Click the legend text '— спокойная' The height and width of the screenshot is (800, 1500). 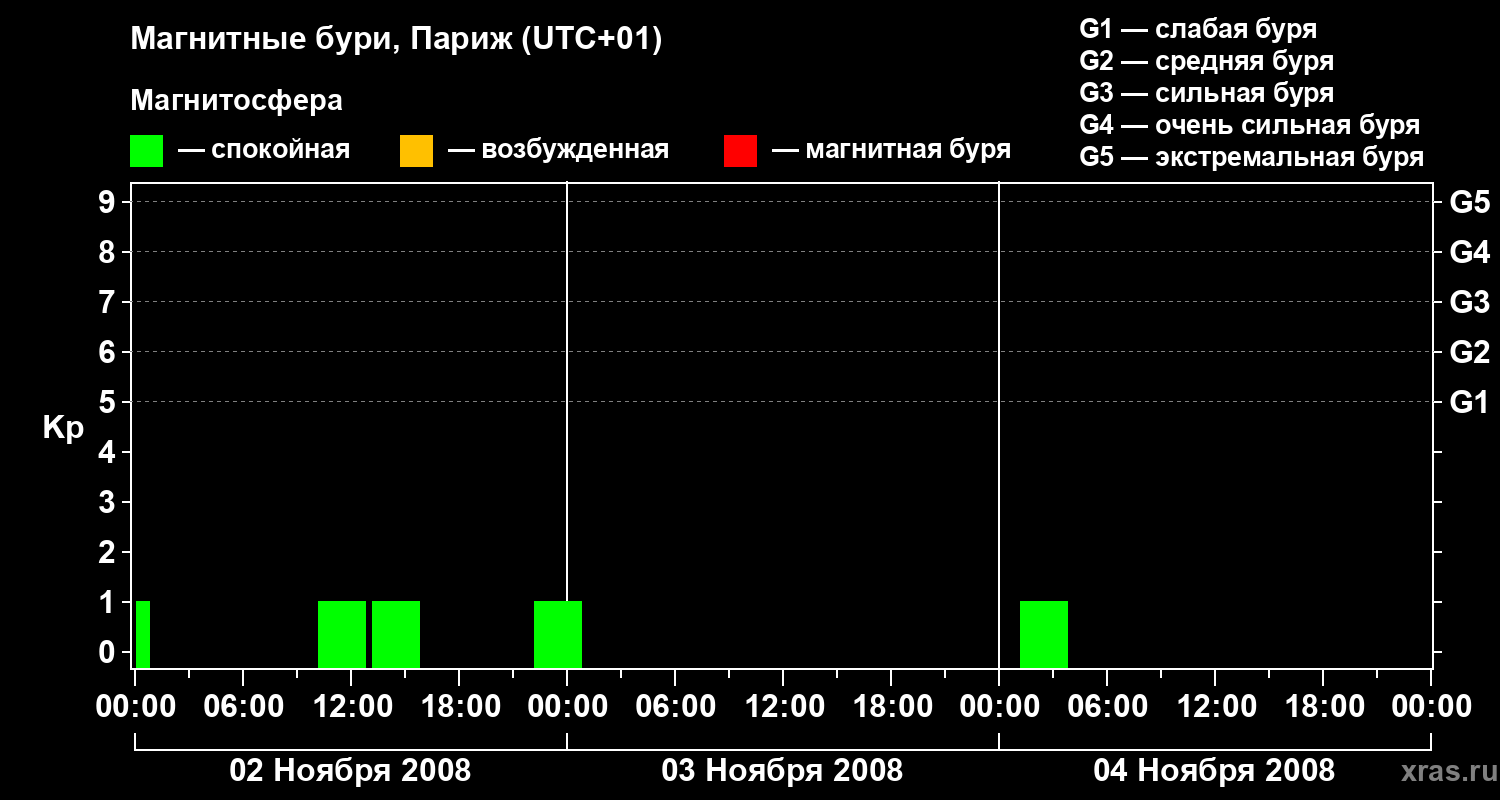(264, 151)
